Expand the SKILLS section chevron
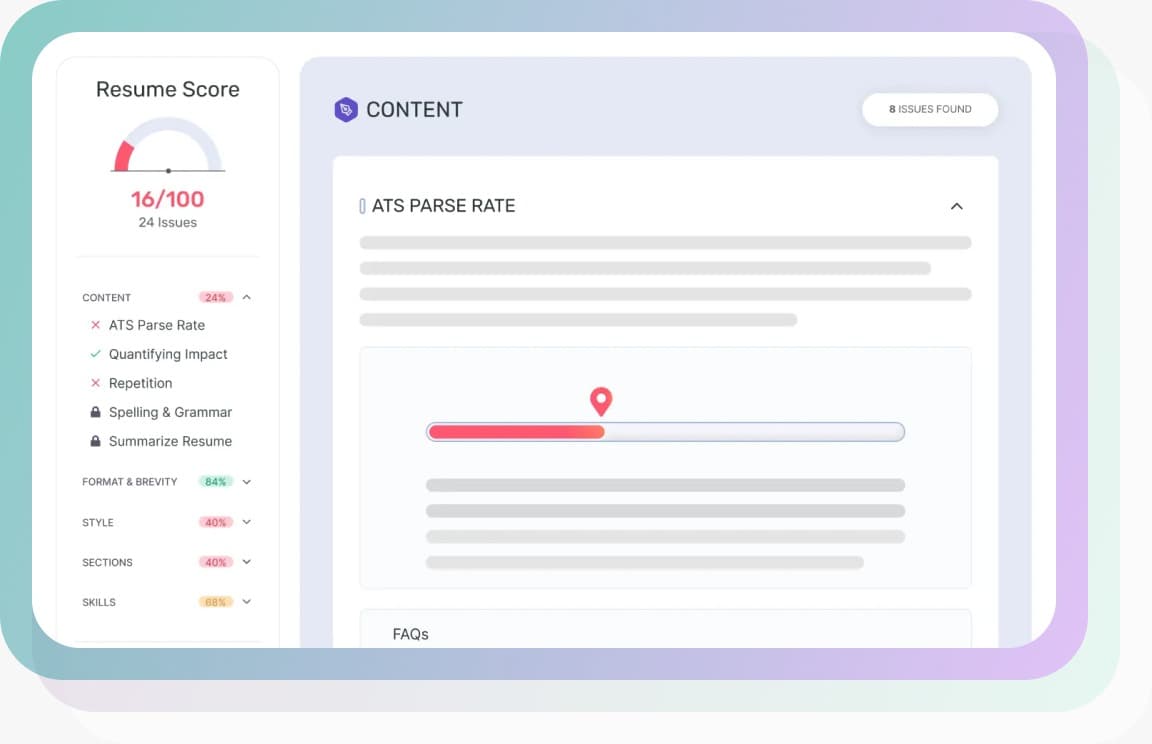 pyautogui.click(x=247, y=602)
